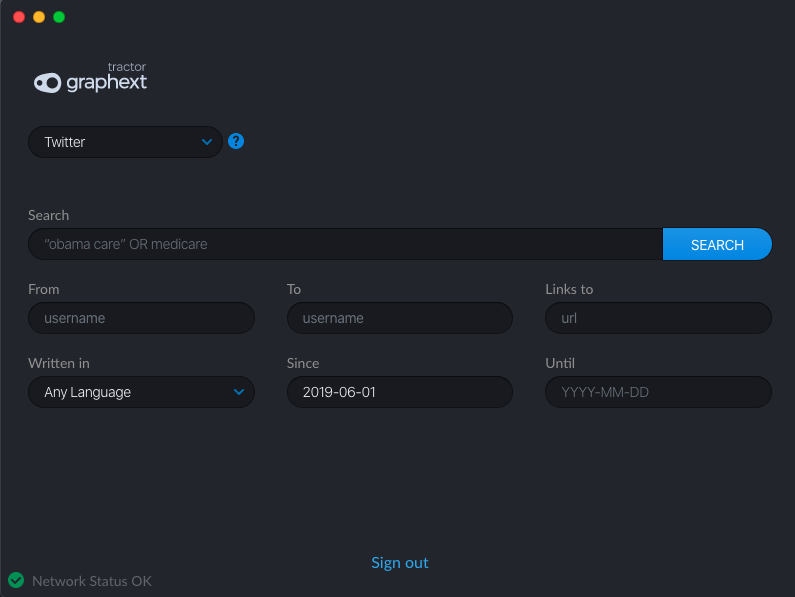Screen dimensions: 795x597
Task: Click the Since label
Action: [303, 363]
